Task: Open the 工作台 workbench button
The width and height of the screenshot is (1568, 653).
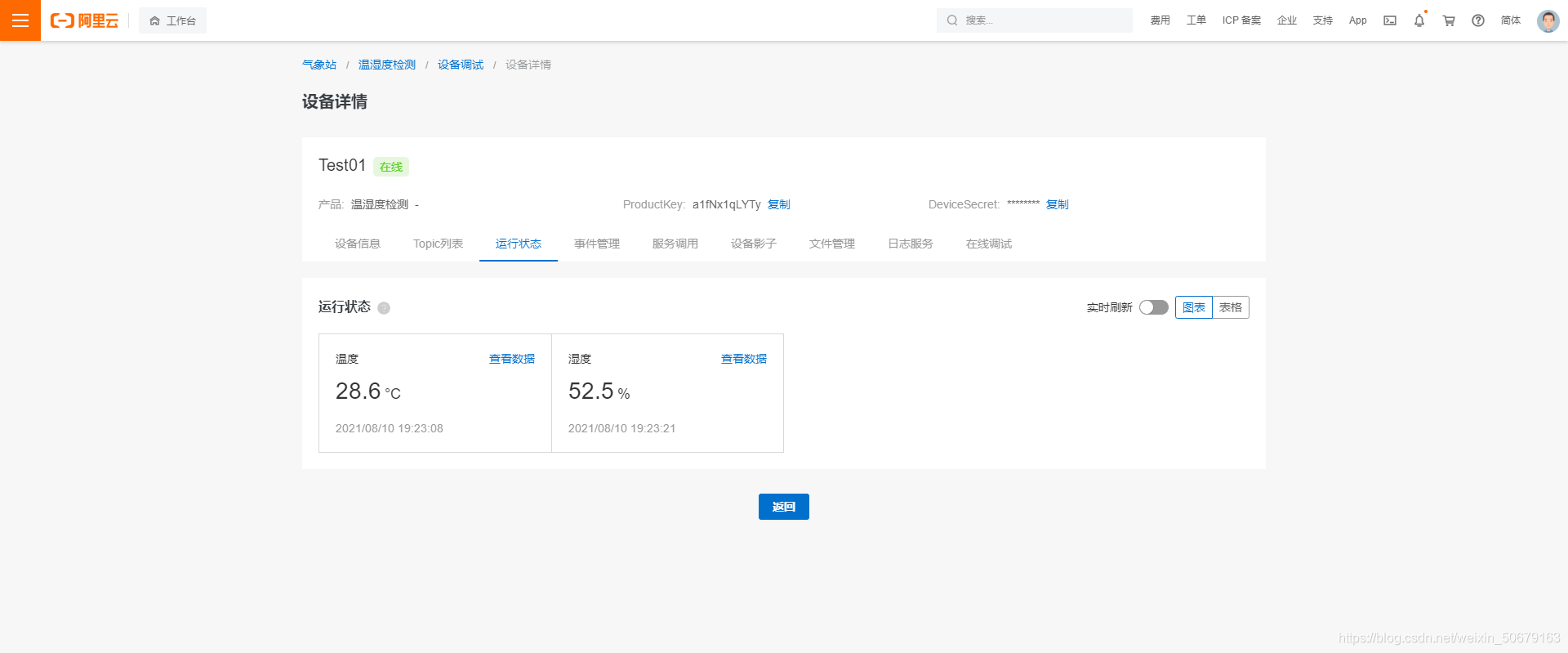Action: 172,20
